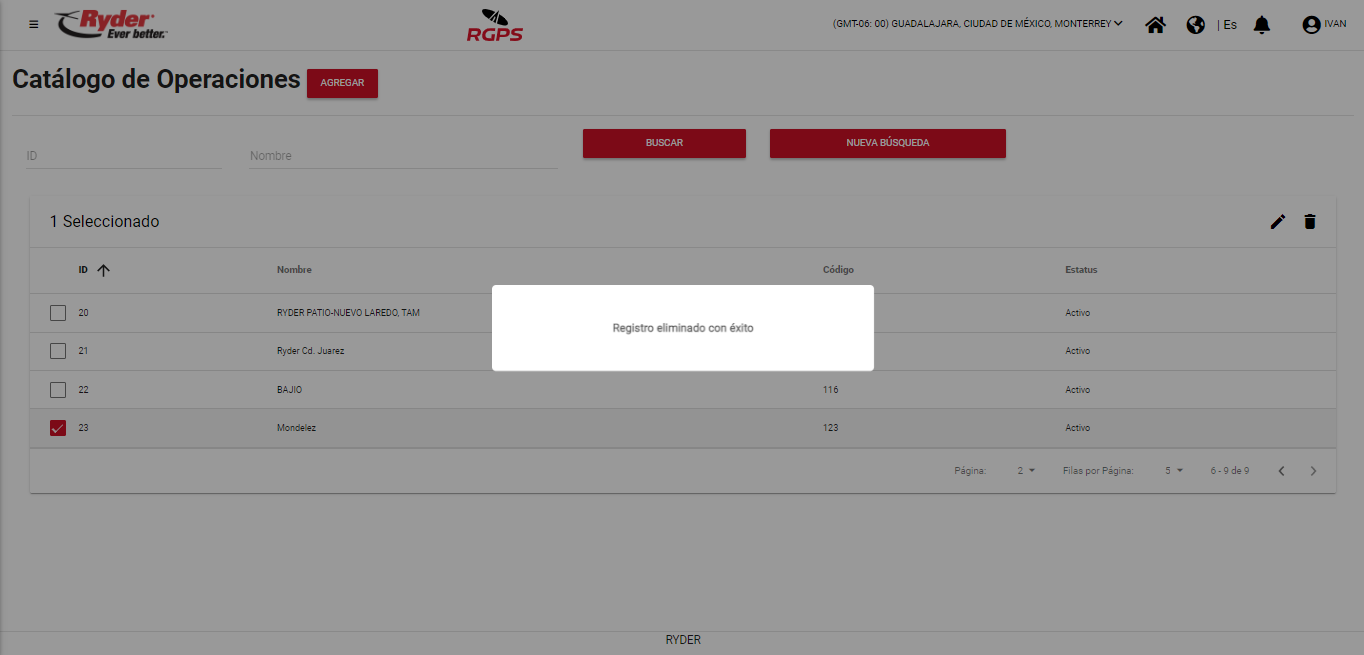
Task: Click the Nombre column header
Action: coord(294,270)
